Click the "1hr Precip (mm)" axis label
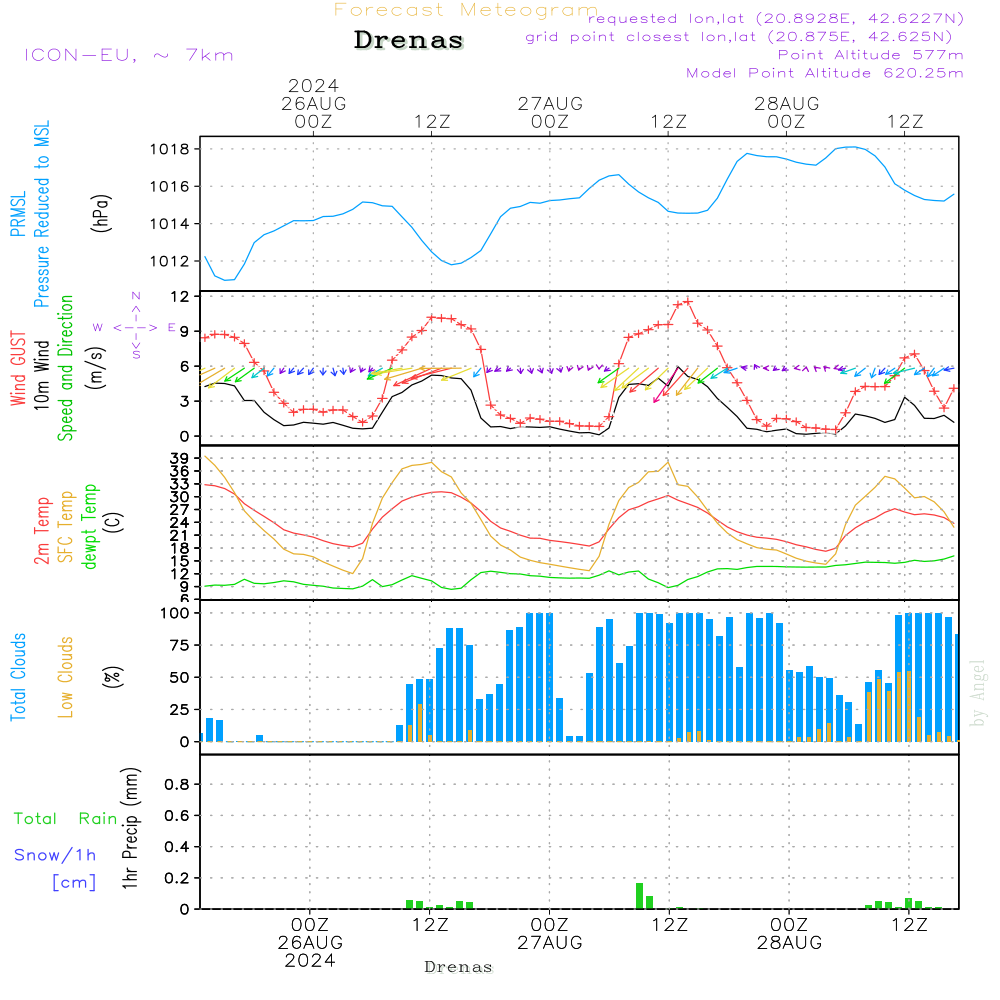This screenshot has width=1000, height=1000. pos(130,828)
